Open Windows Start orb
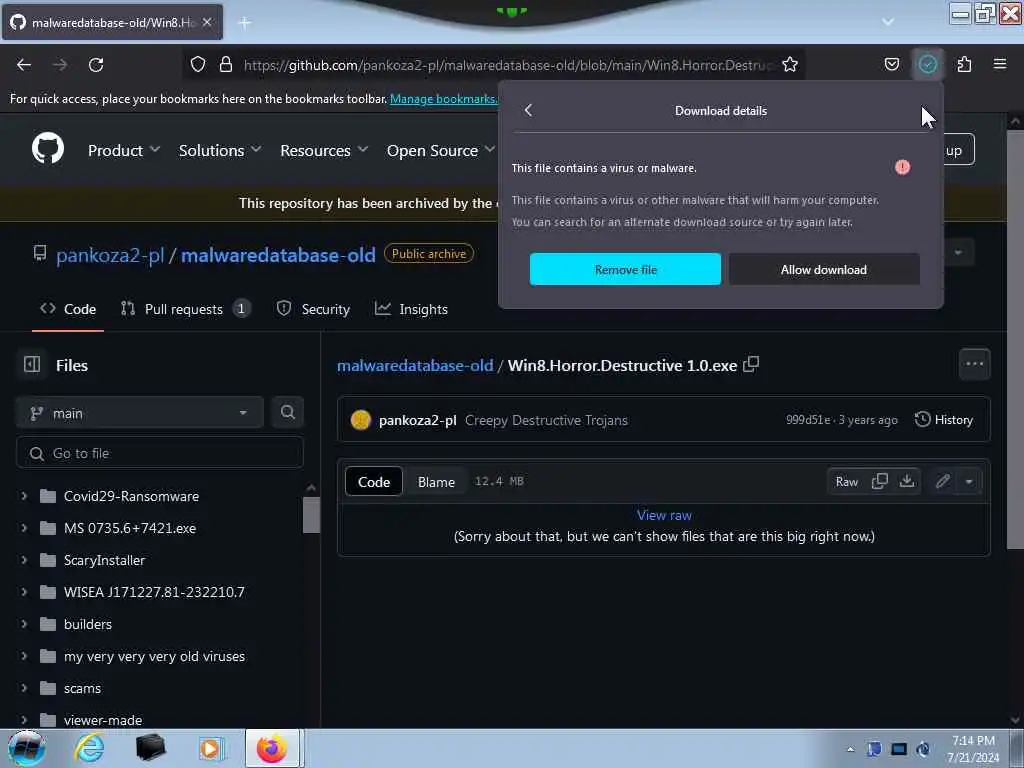This screenshot has width=1024, height=768. (x=27, y=748)
